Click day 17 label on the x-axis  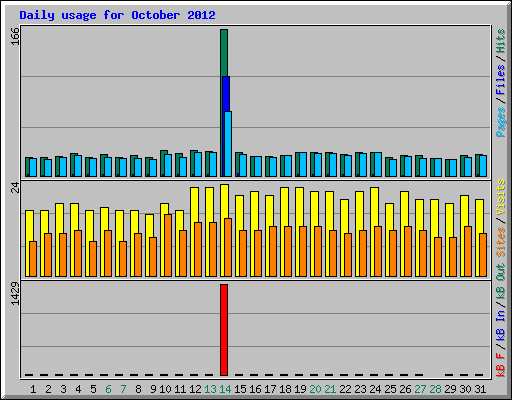pos(270,389)
